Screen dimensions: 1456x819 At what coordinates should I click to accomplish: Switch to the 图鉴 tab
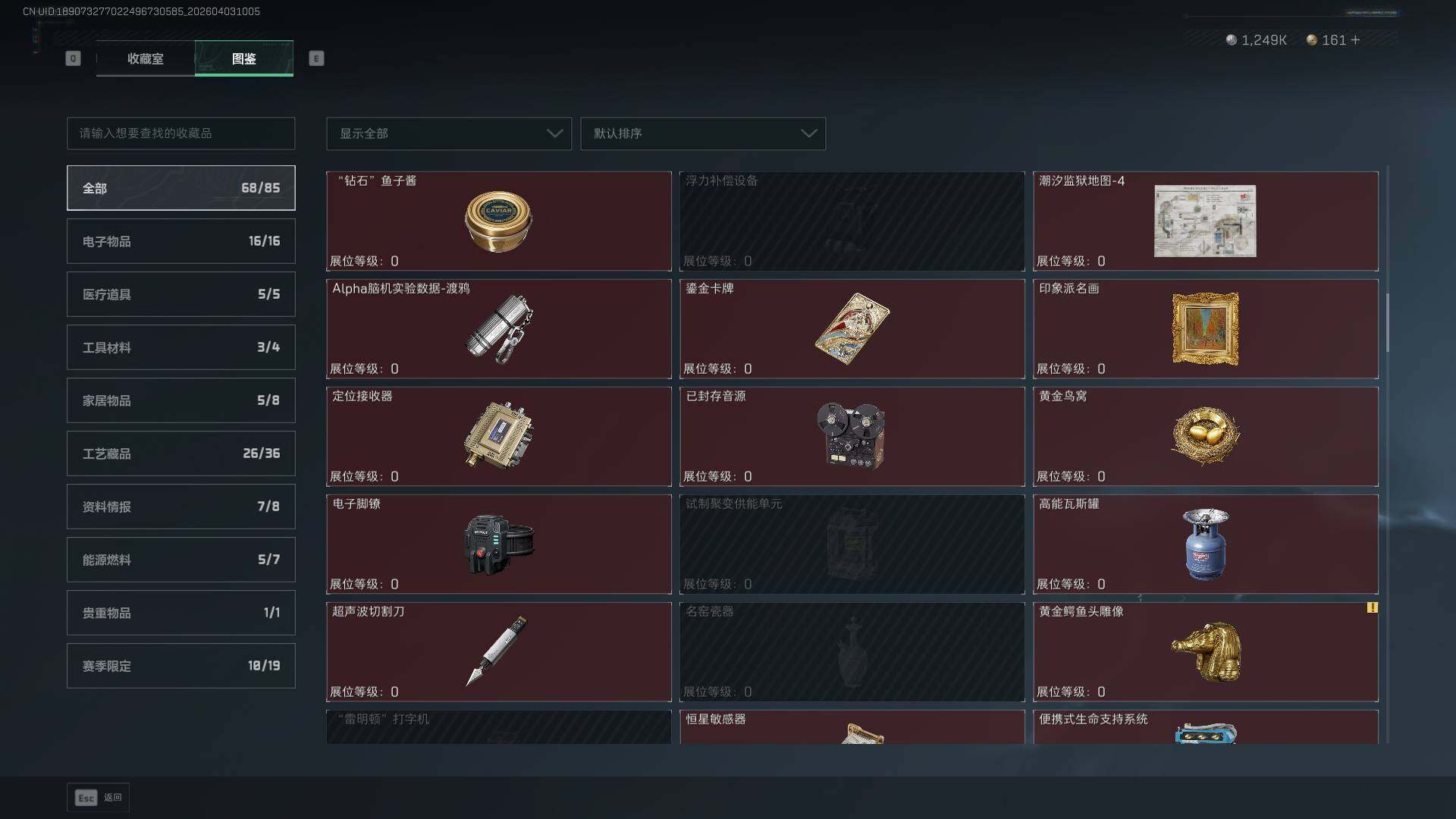(x=244, y=58)
